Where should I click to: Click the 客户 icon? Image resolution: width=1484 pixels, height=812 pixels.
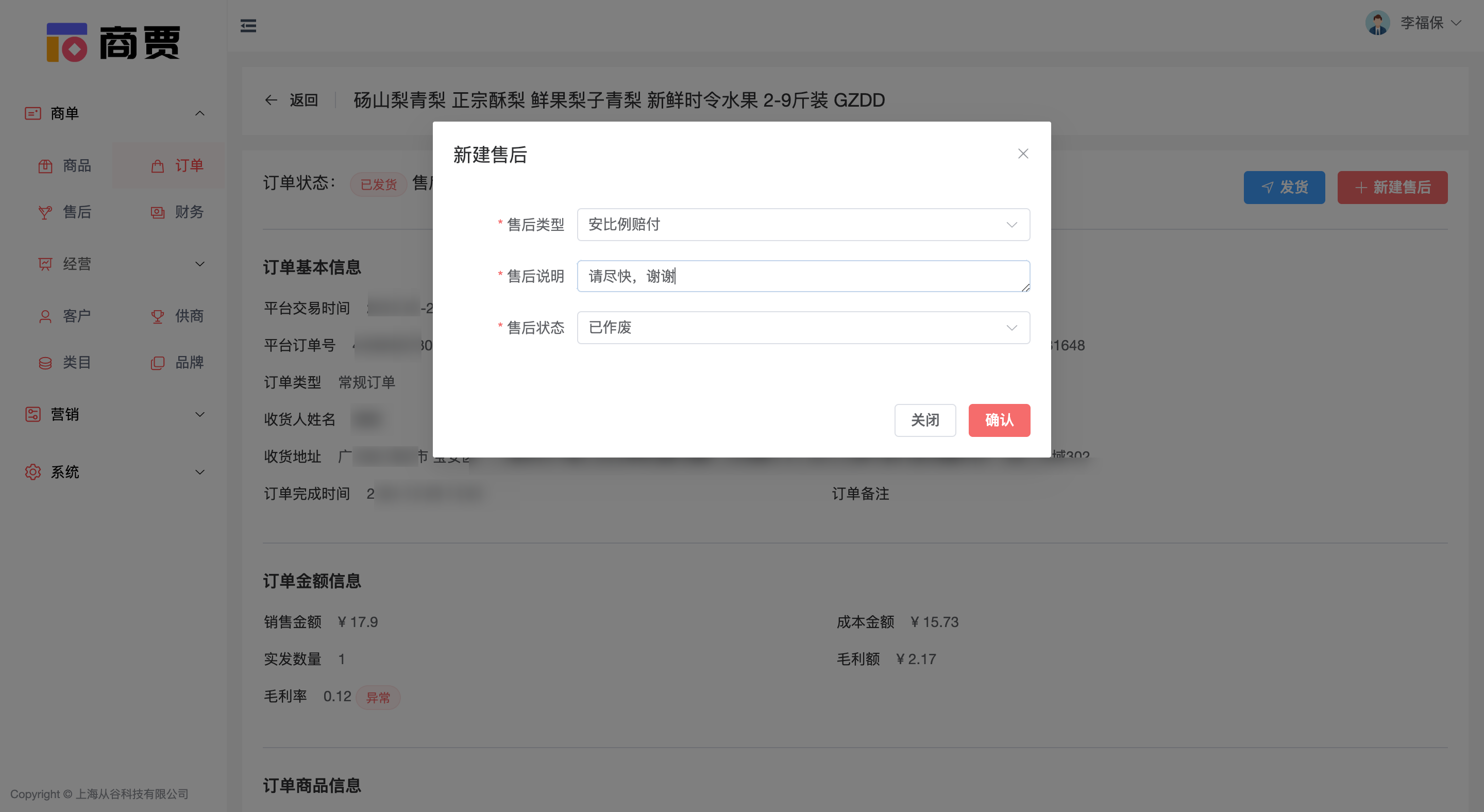pyautogui.click(x=46, y=316)
